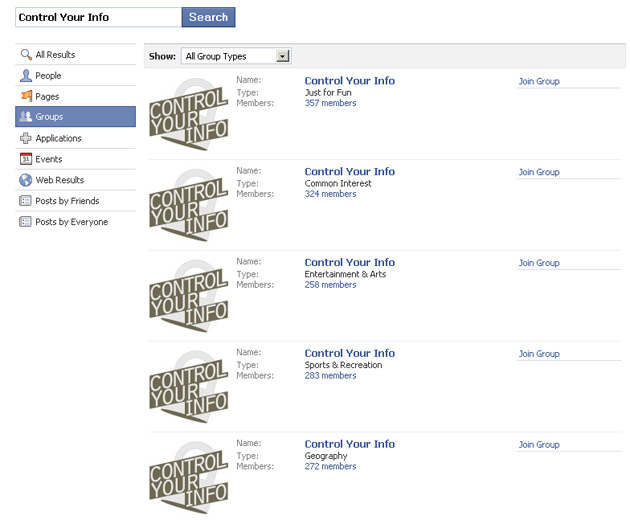Click the Web Results globe icon

[26, 180]
